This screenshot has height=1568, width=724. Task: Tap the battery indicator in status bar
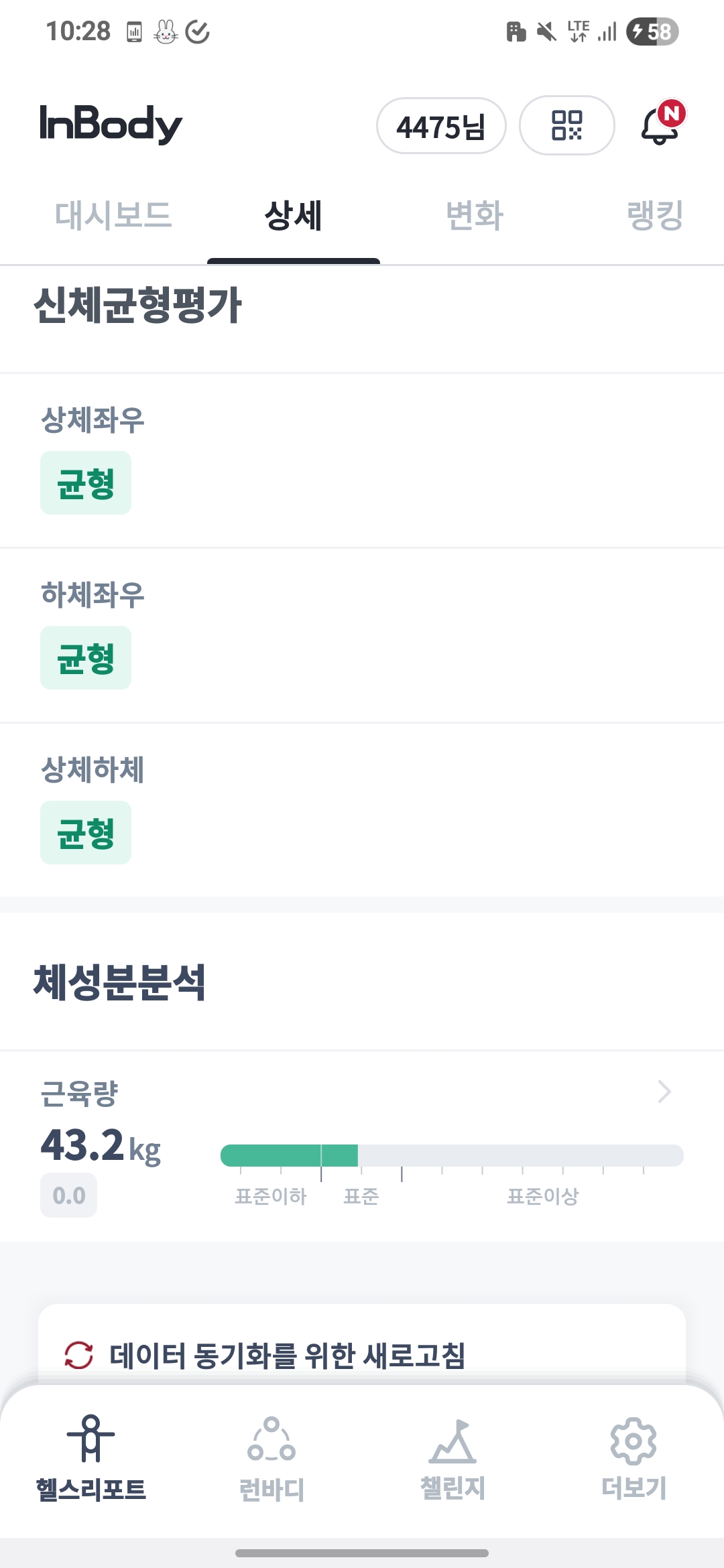652,31
